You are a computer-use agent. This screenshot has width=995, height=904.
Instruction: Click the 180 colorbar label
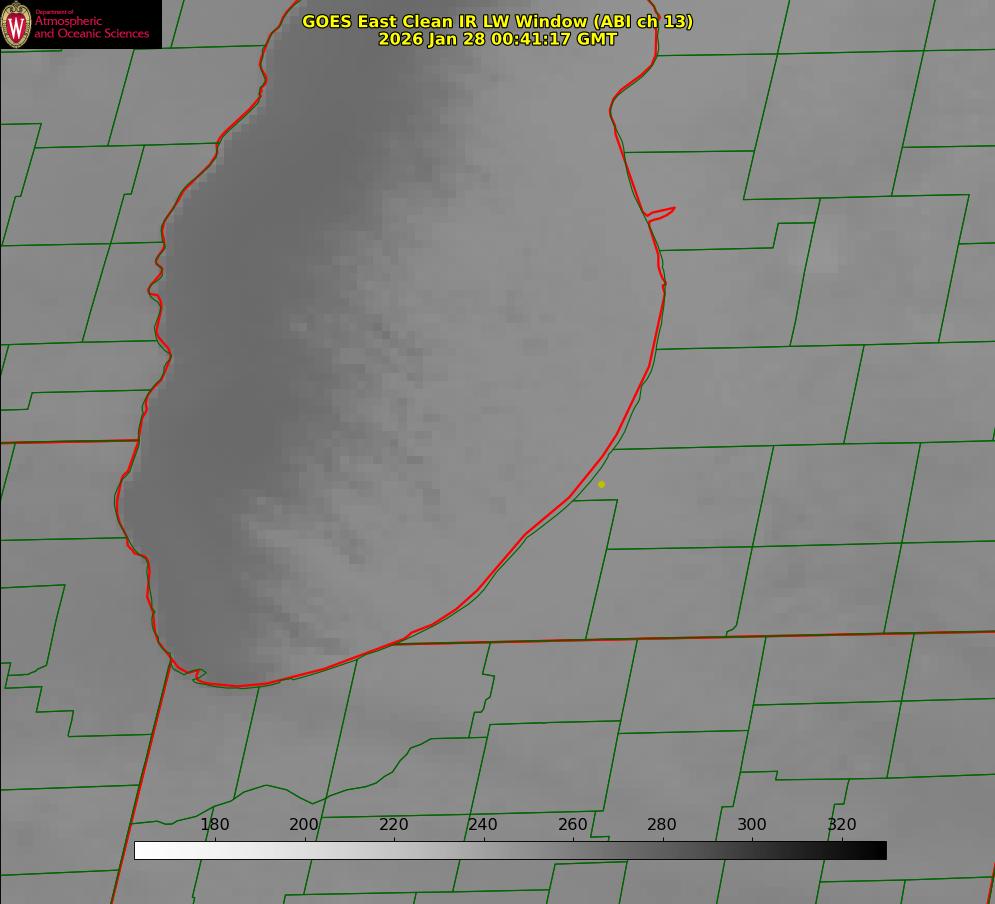pos(215,825)
